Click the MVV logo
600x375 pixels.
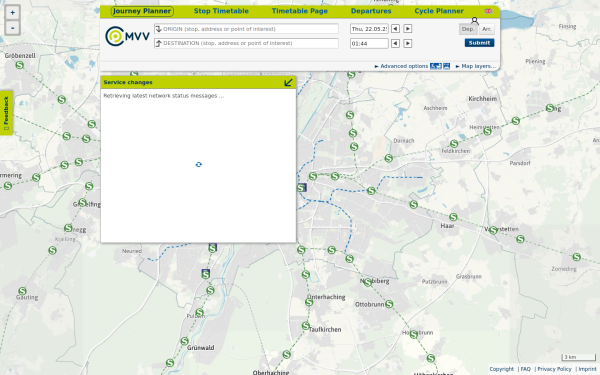127,36
